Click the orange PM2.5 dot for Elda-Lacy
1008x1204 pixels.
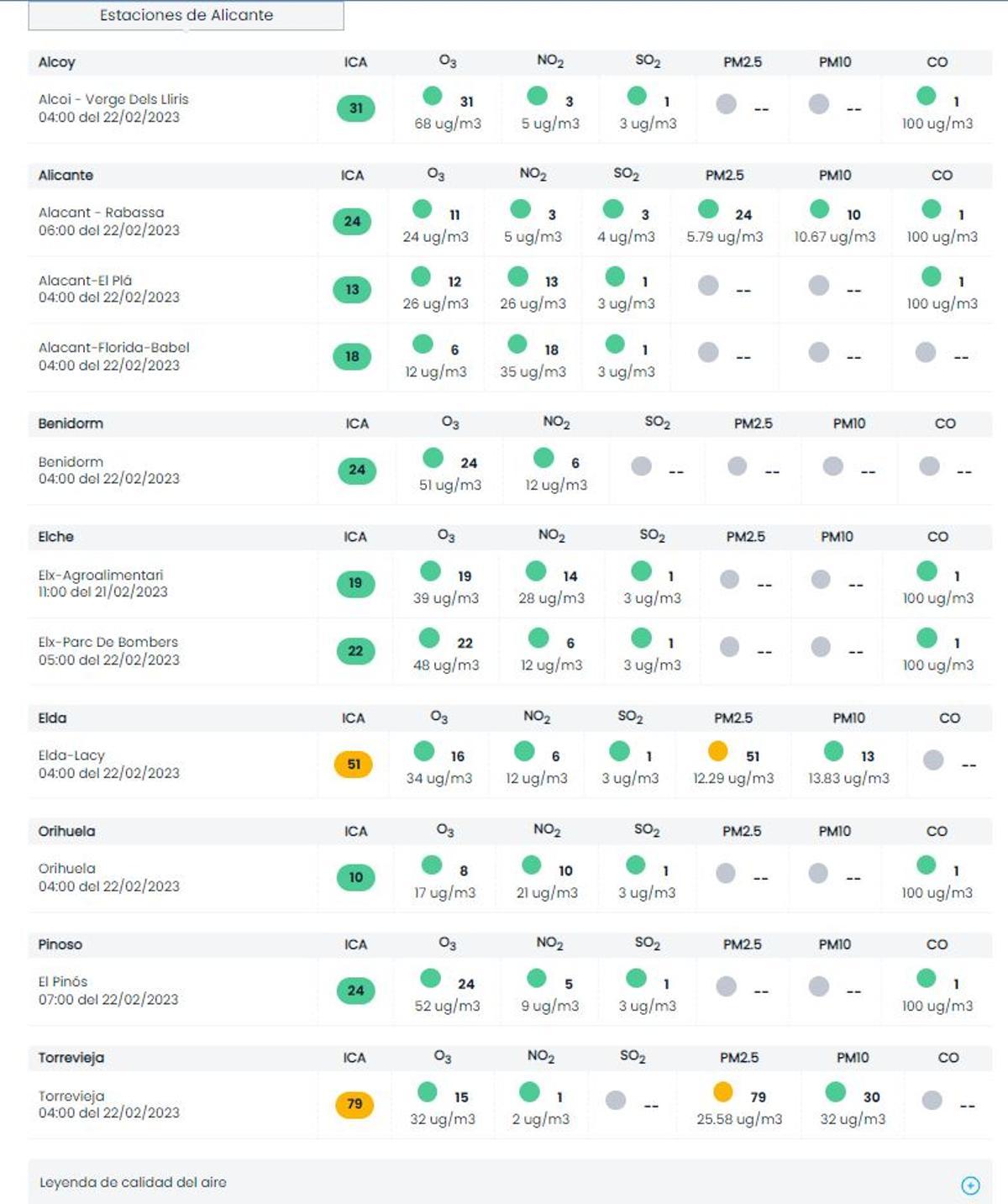coord(717,751)
